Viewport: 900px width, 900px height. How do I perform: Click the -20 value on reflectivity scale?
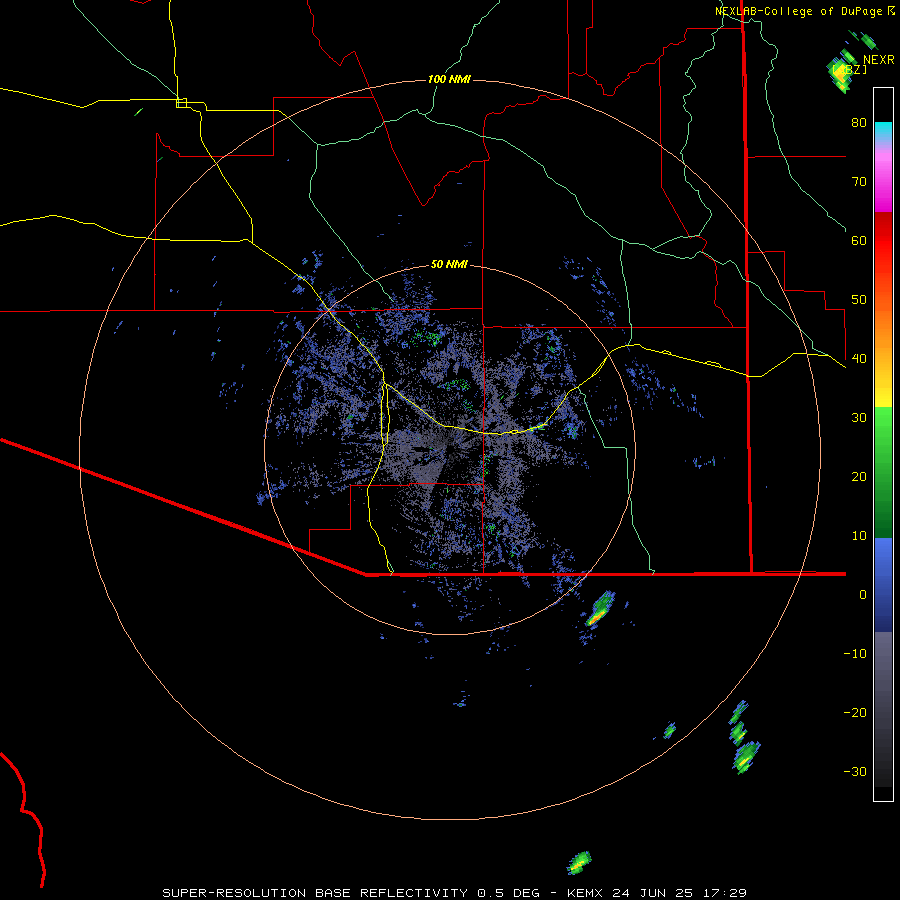855,712
